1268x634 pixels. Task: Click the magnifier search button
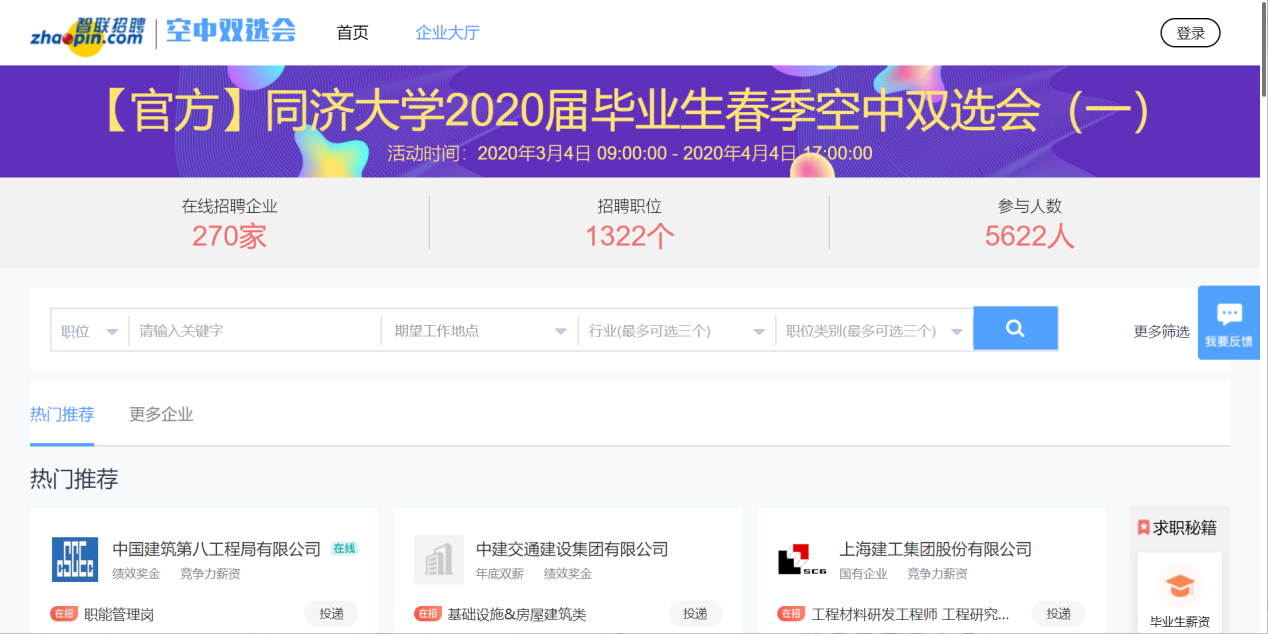click(1015, 328)
